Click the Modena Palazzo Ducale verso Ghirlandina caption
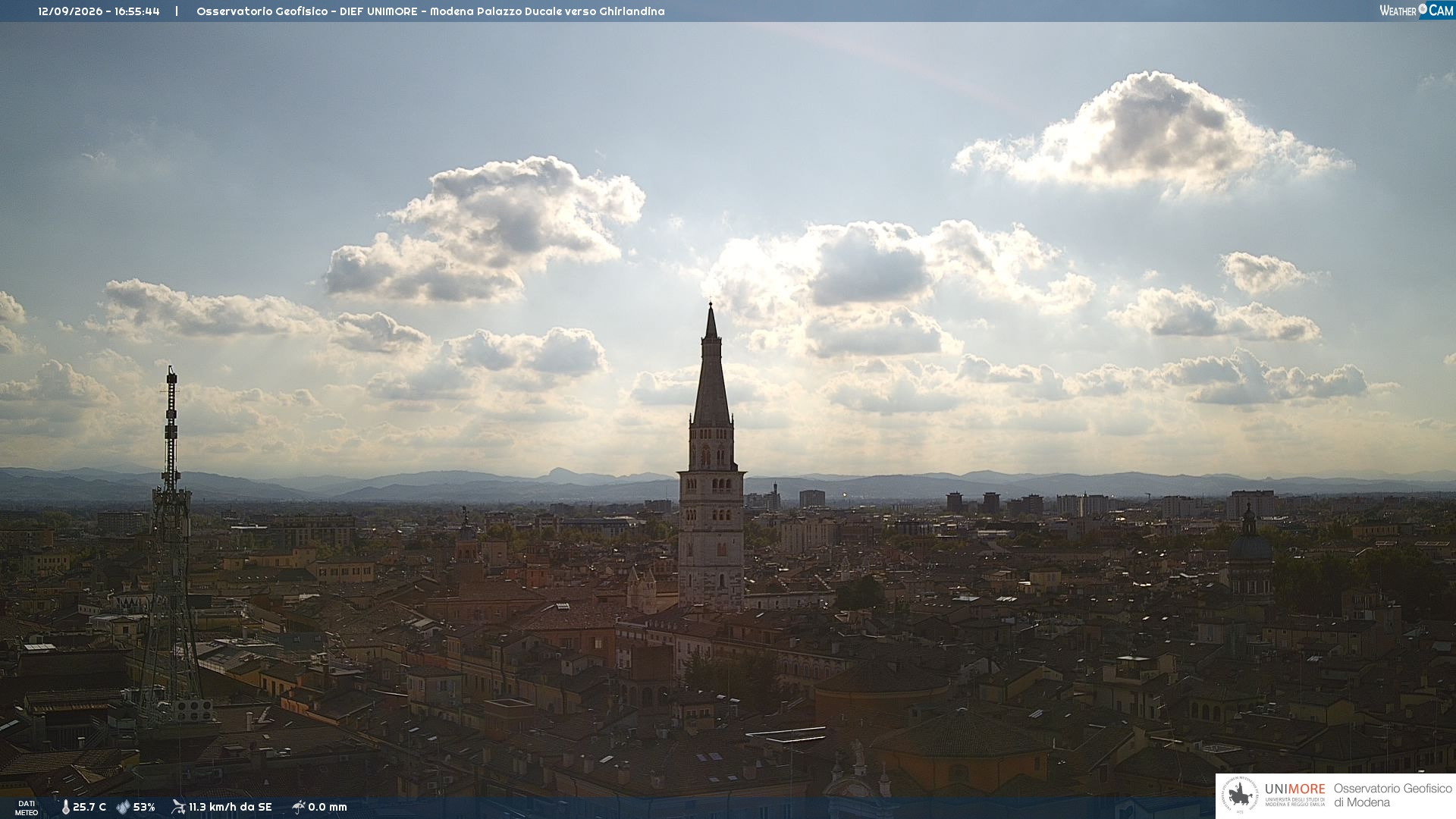Viewport: 1456px width, 819px height. pyautogui.click(x=548, y=11)
